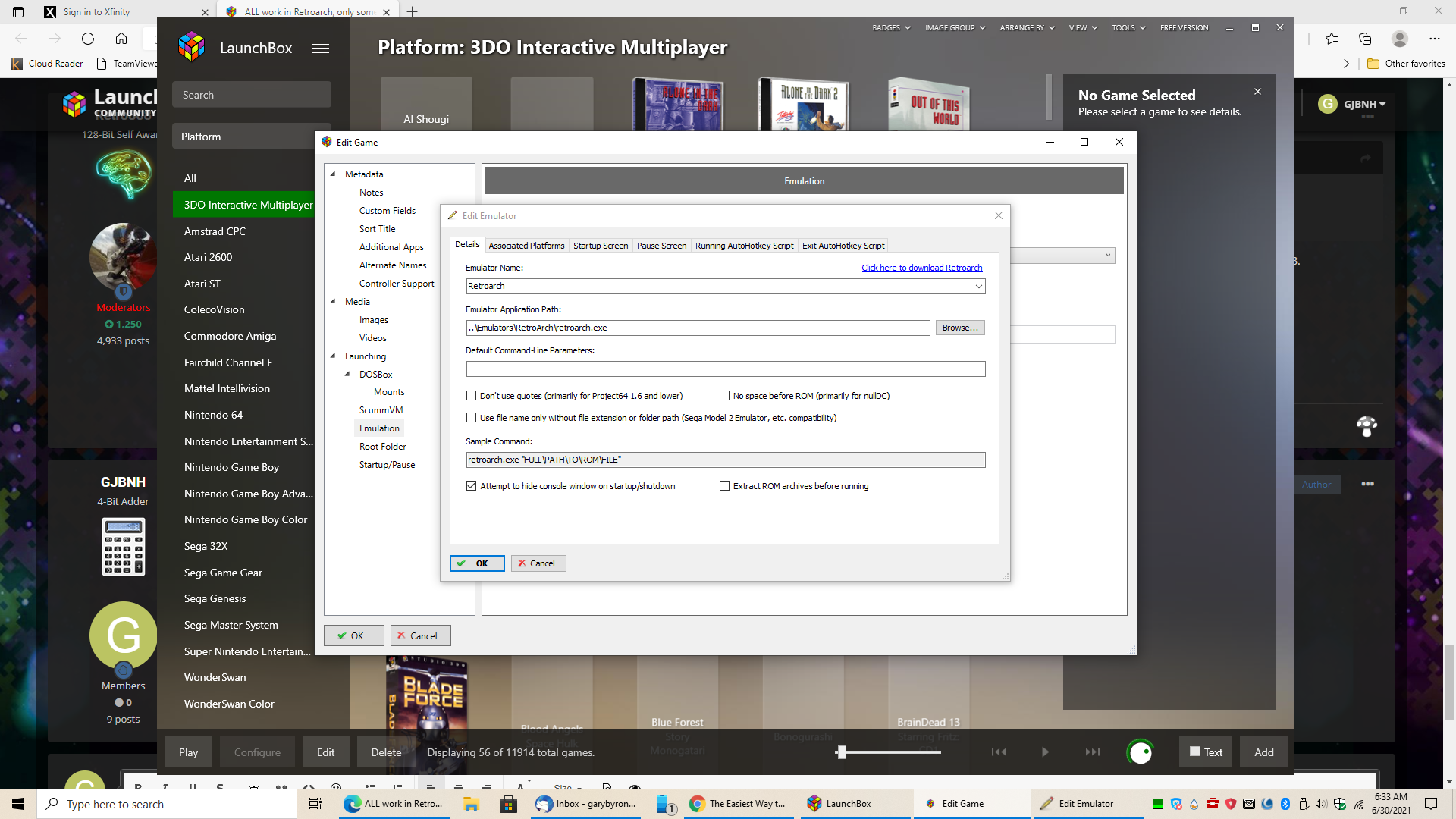Click OK in Edit Game window
1456x819 pixels.
[353, 636]
